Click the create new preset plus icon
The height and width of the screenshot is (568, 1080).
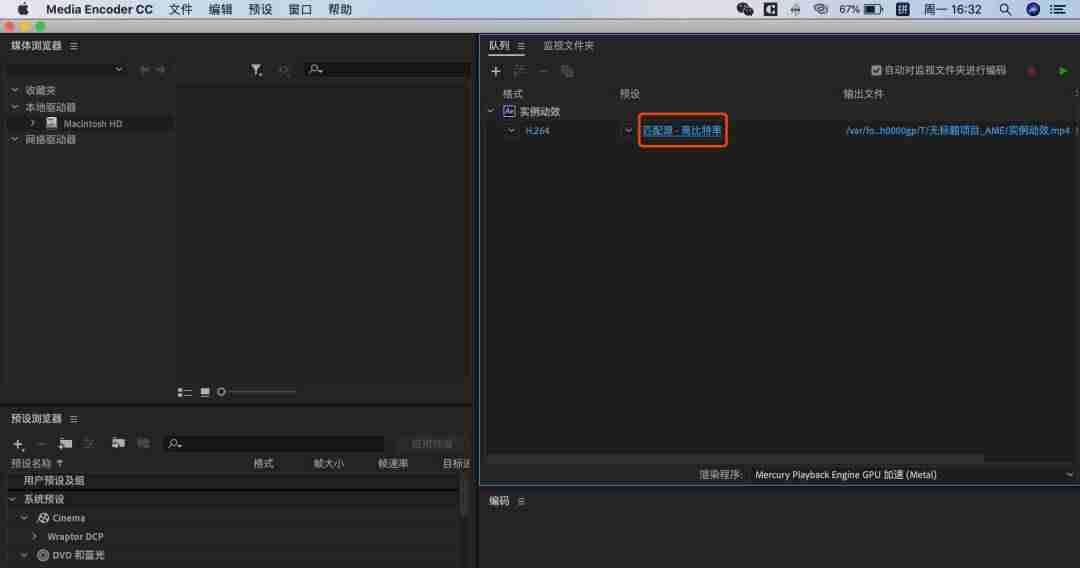[19, 444]
